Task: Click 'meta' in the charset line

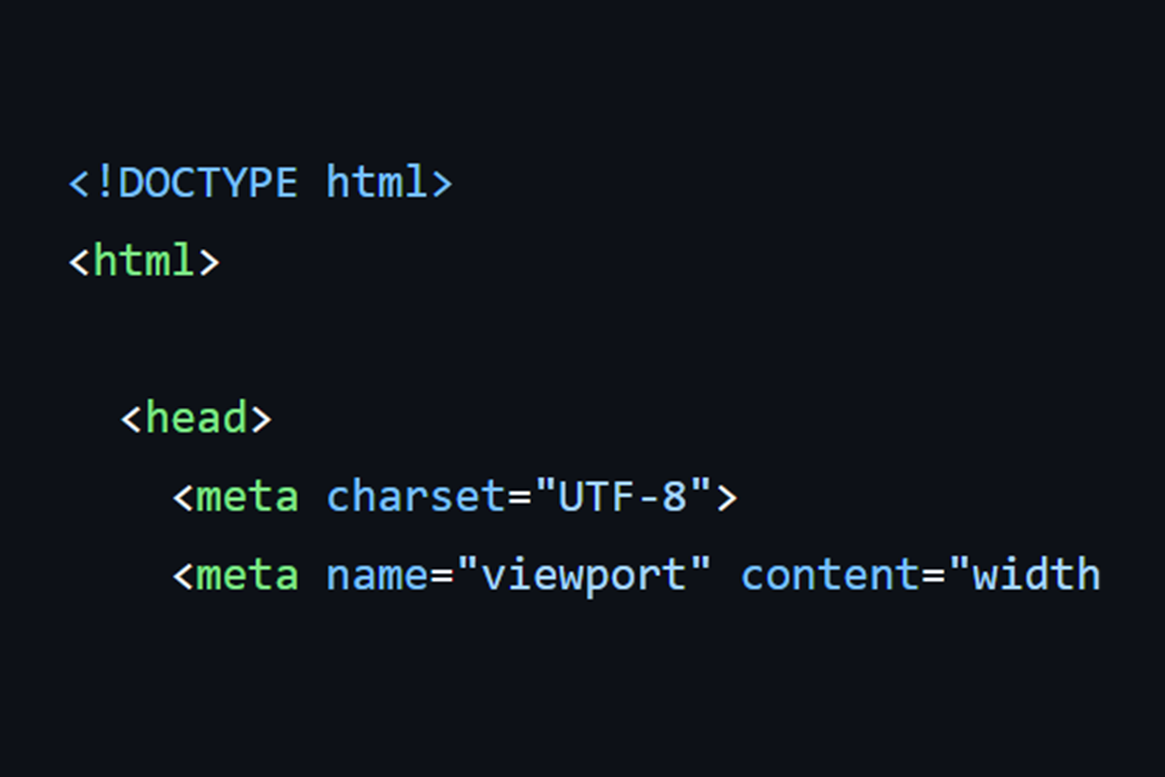Action: click(247, 497)
